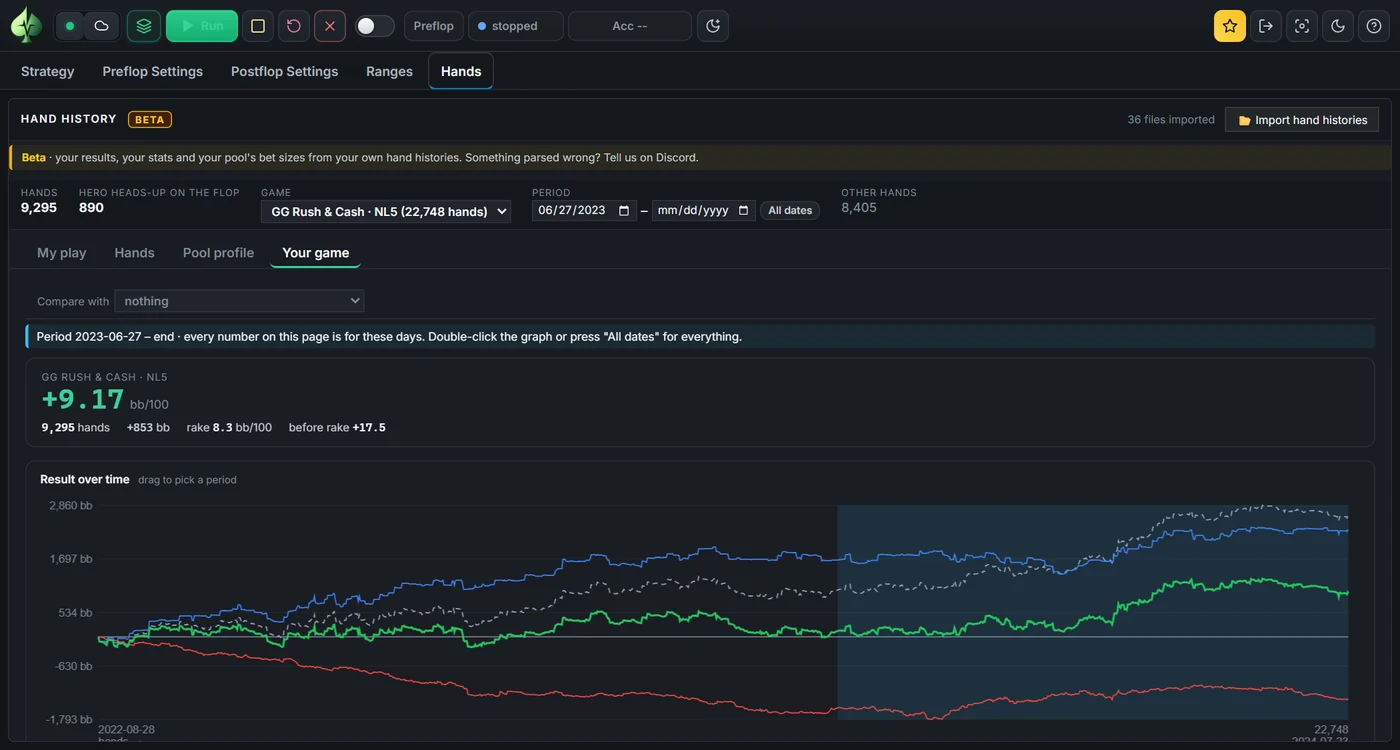The width and height of the screenshot is (1400, 750).
Task: Click the 'rake 8.3 bb/100' text
Action: coord(229,428)
